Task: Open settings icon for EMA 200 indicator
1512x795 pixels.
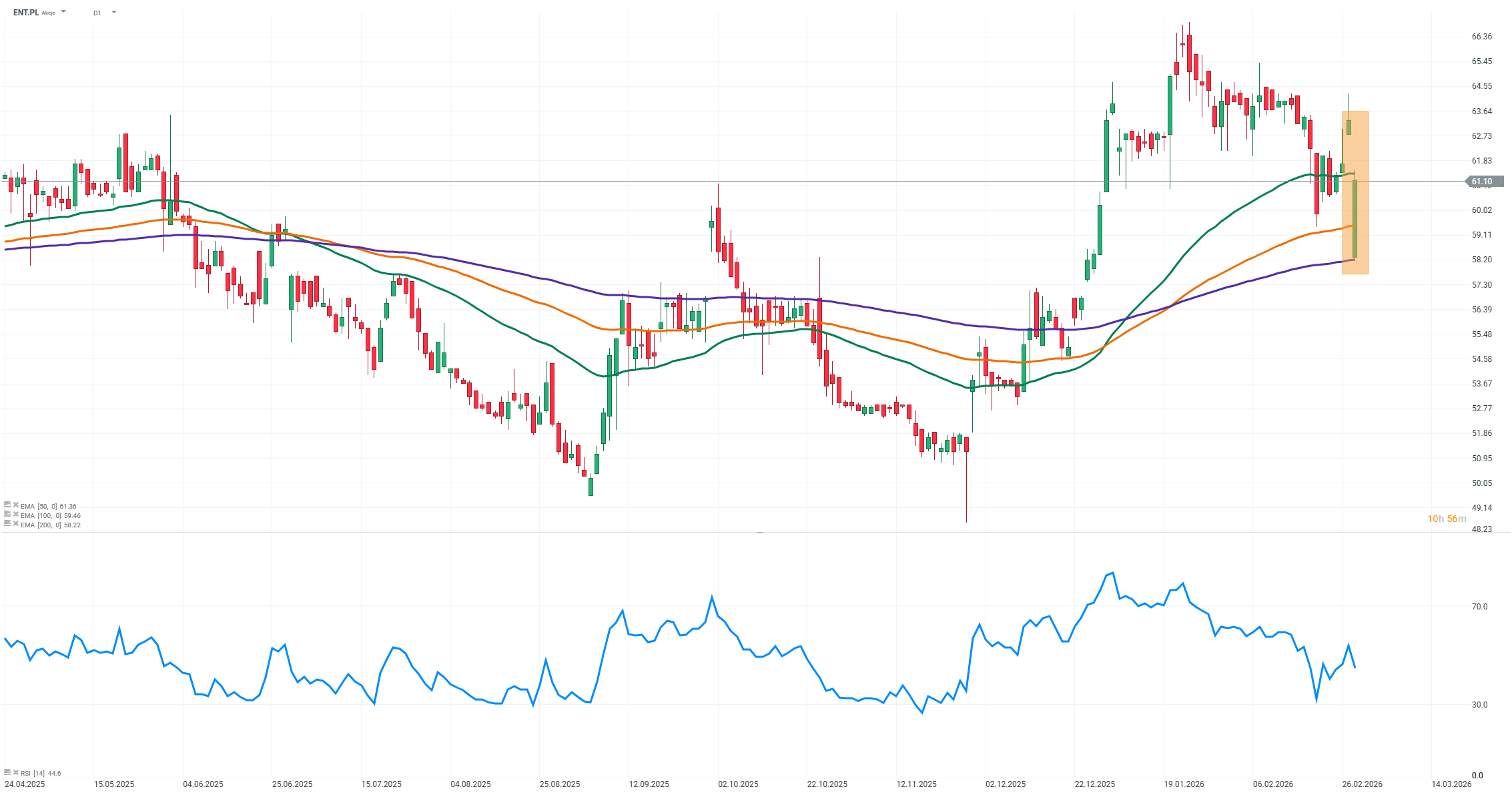Action: [x=7, y=524]
